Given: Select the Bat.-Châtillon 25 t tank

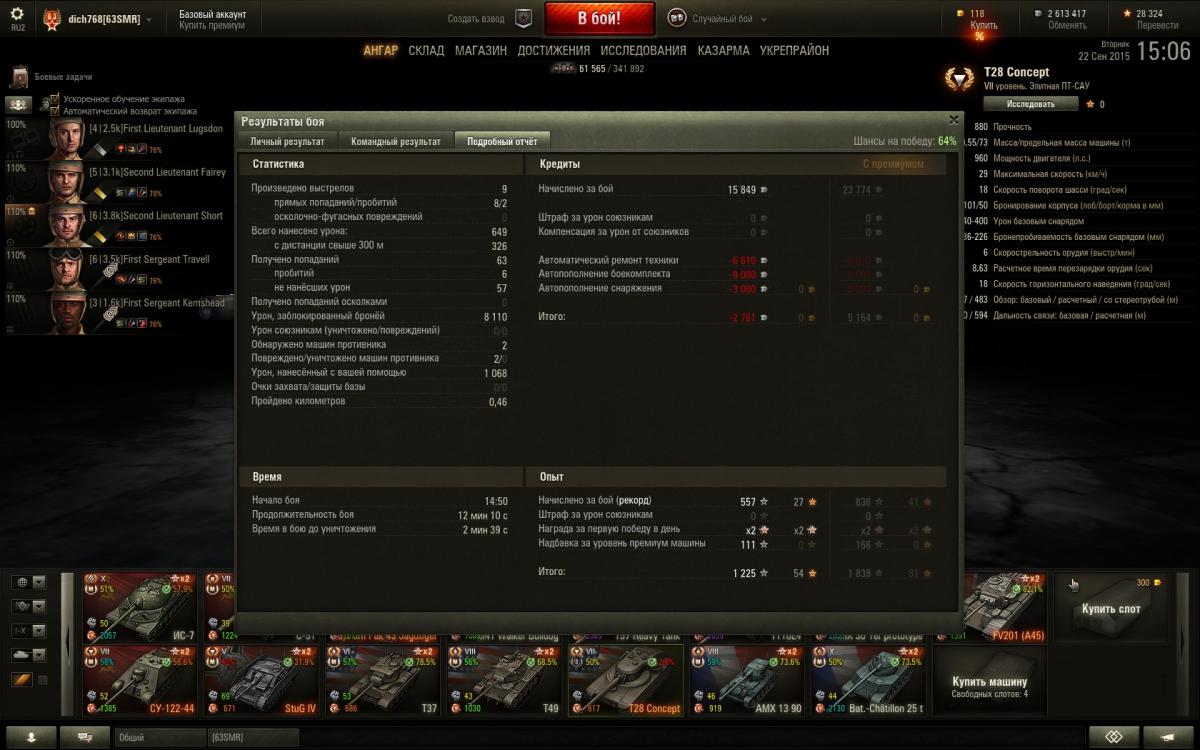Looking at the screenshot, I should (x=868, y=679).
